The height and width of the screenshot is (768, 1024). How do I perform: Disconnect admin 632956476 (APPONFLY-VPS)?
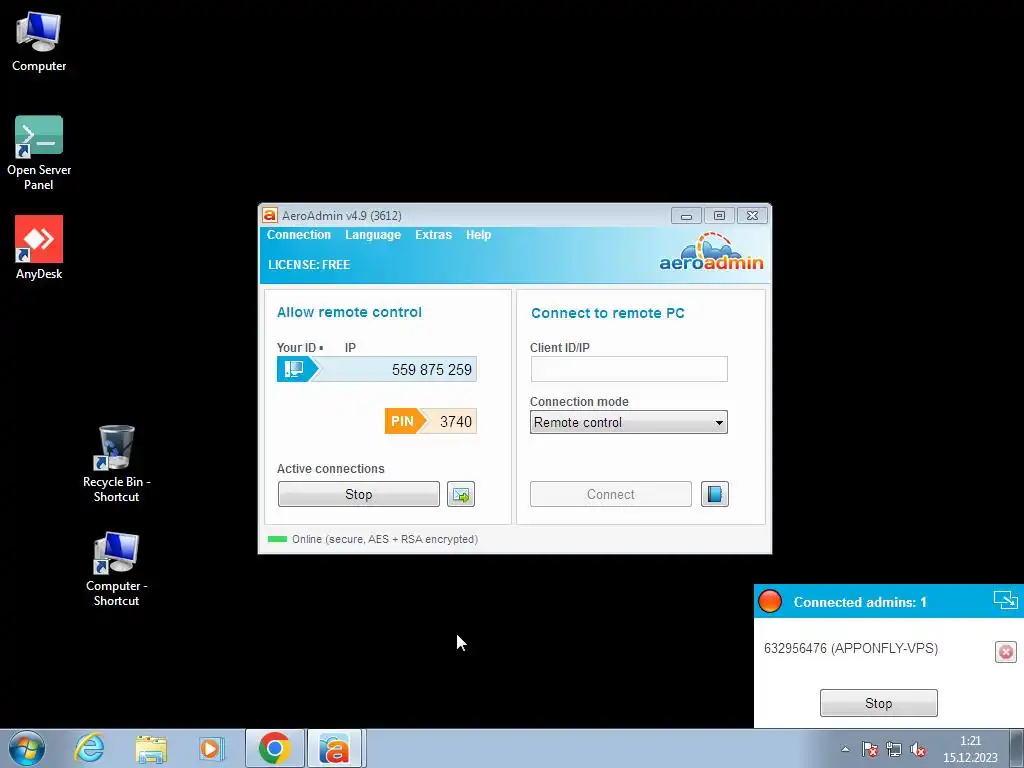pos(1006,652)
